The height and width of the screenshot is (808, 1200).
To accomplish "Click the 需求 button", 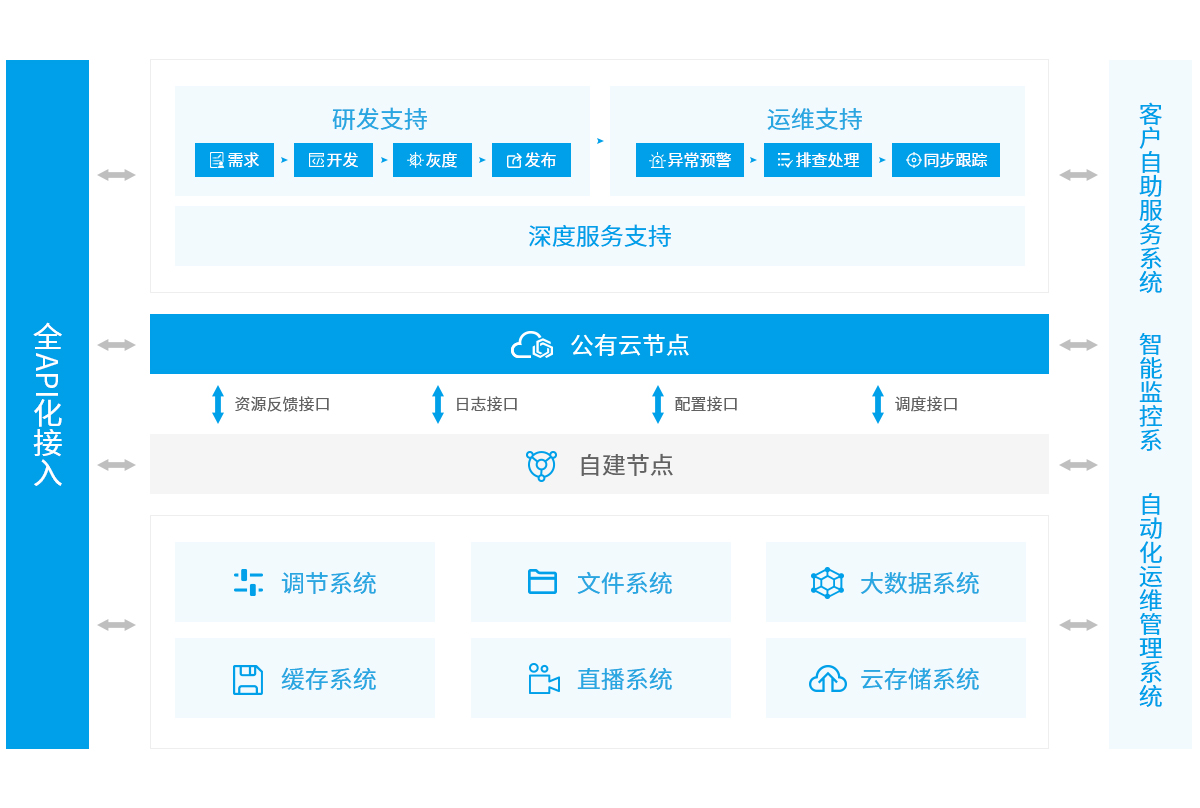I will pos(234,160).
